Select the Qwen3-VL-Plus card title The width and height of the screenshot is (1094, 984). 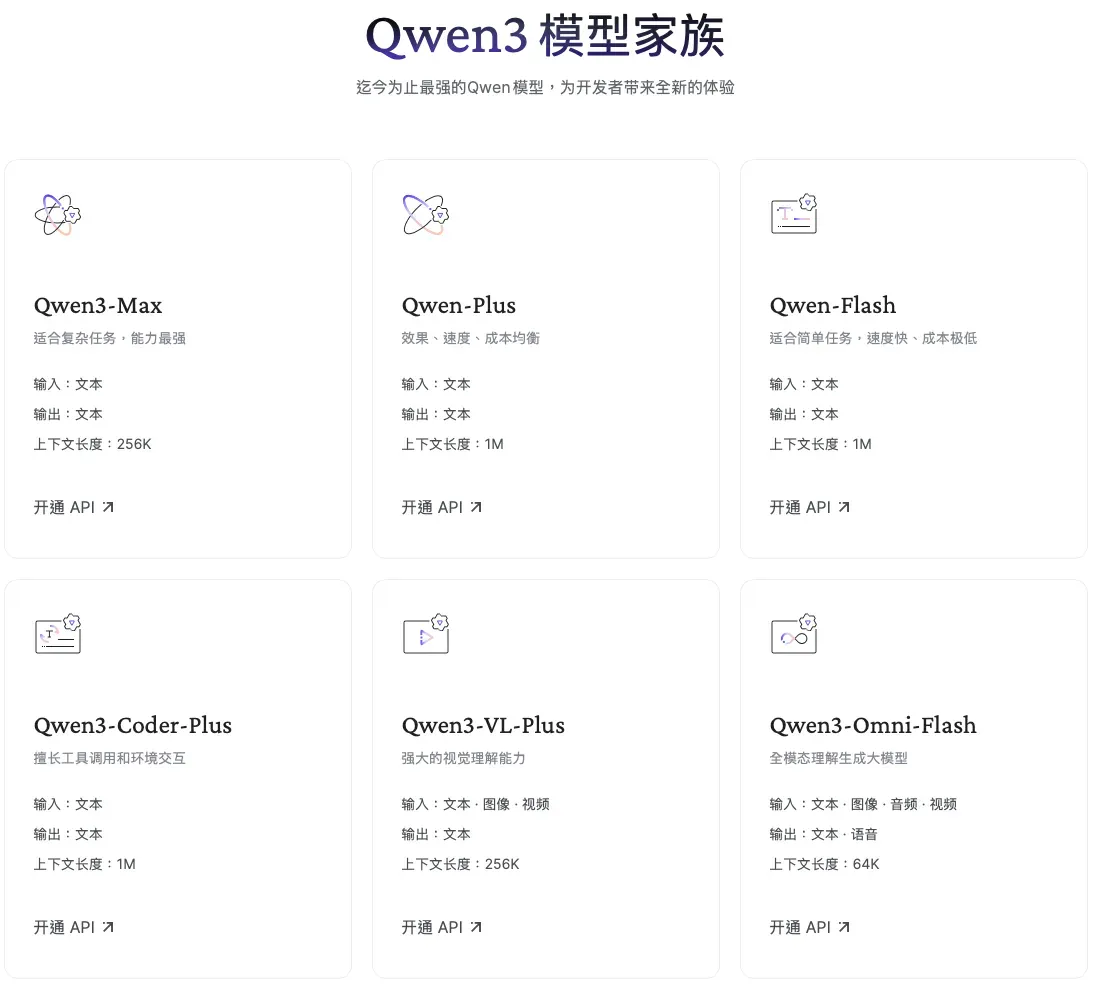click(x=483, y=726)
